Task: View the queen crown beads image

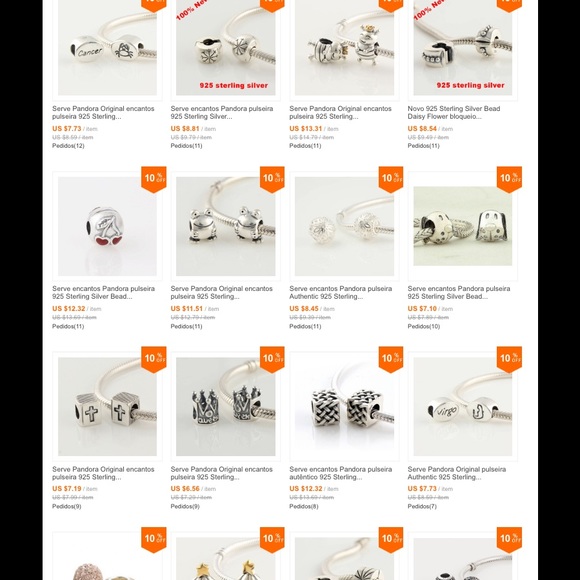Action: [226, 406]
